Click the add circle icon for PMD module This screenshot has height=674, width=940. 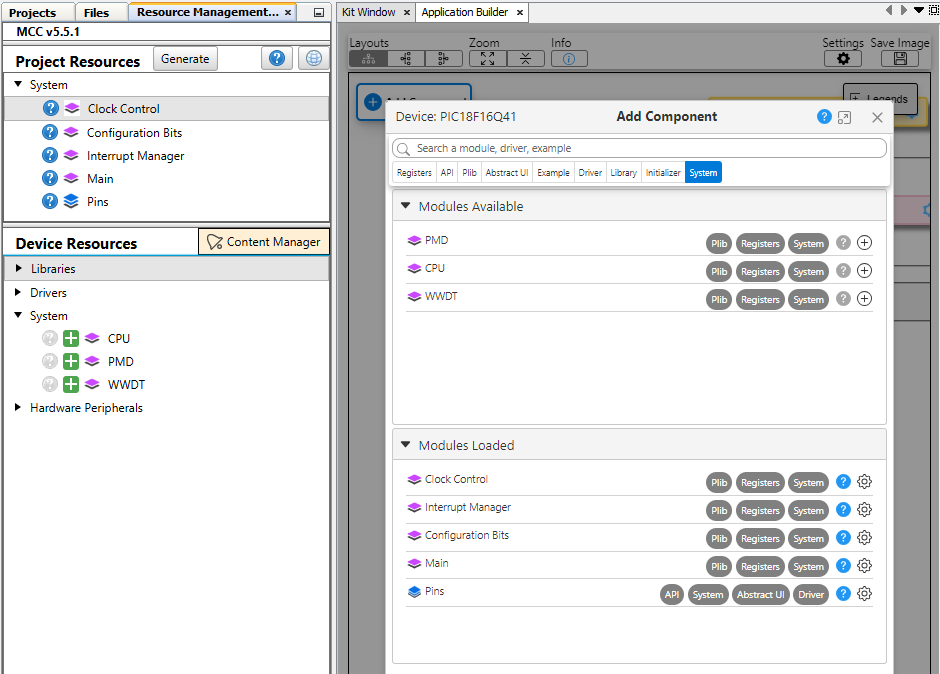click(x=865, y=243)
